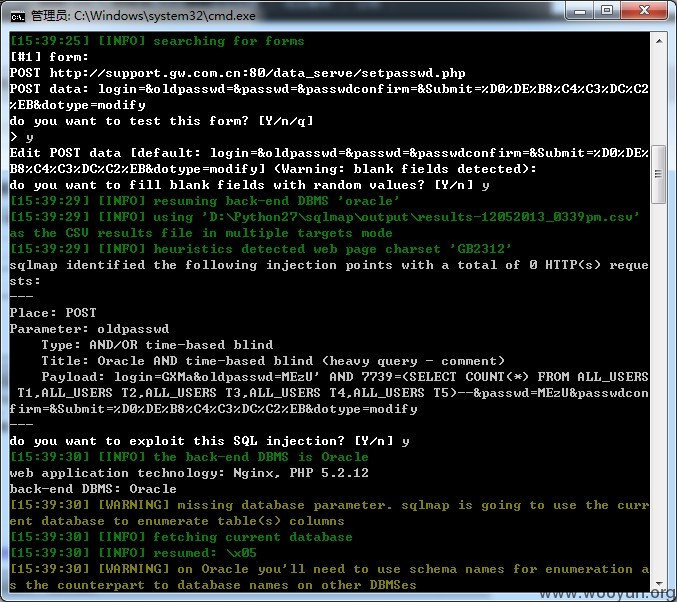Click the 'T1,ALL_USERS T2' payload continuation line

(x=333, y=393)
